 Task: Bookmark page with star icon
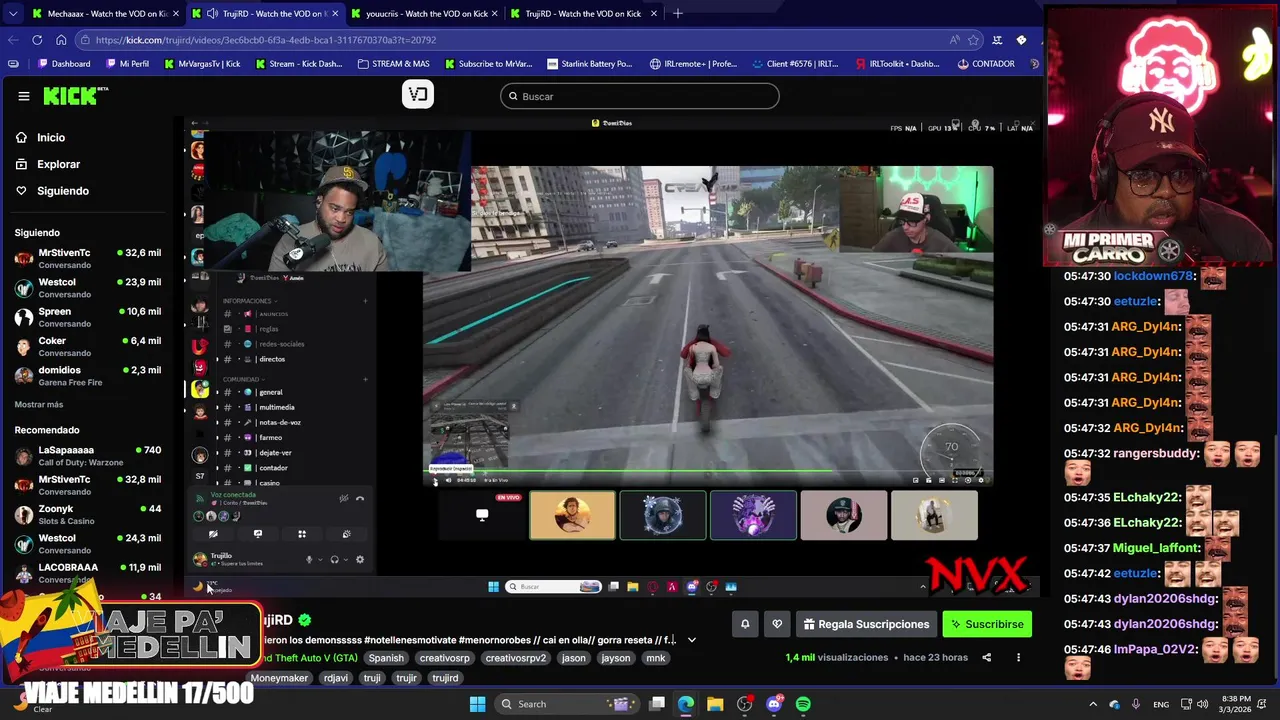tap(973, 40)
